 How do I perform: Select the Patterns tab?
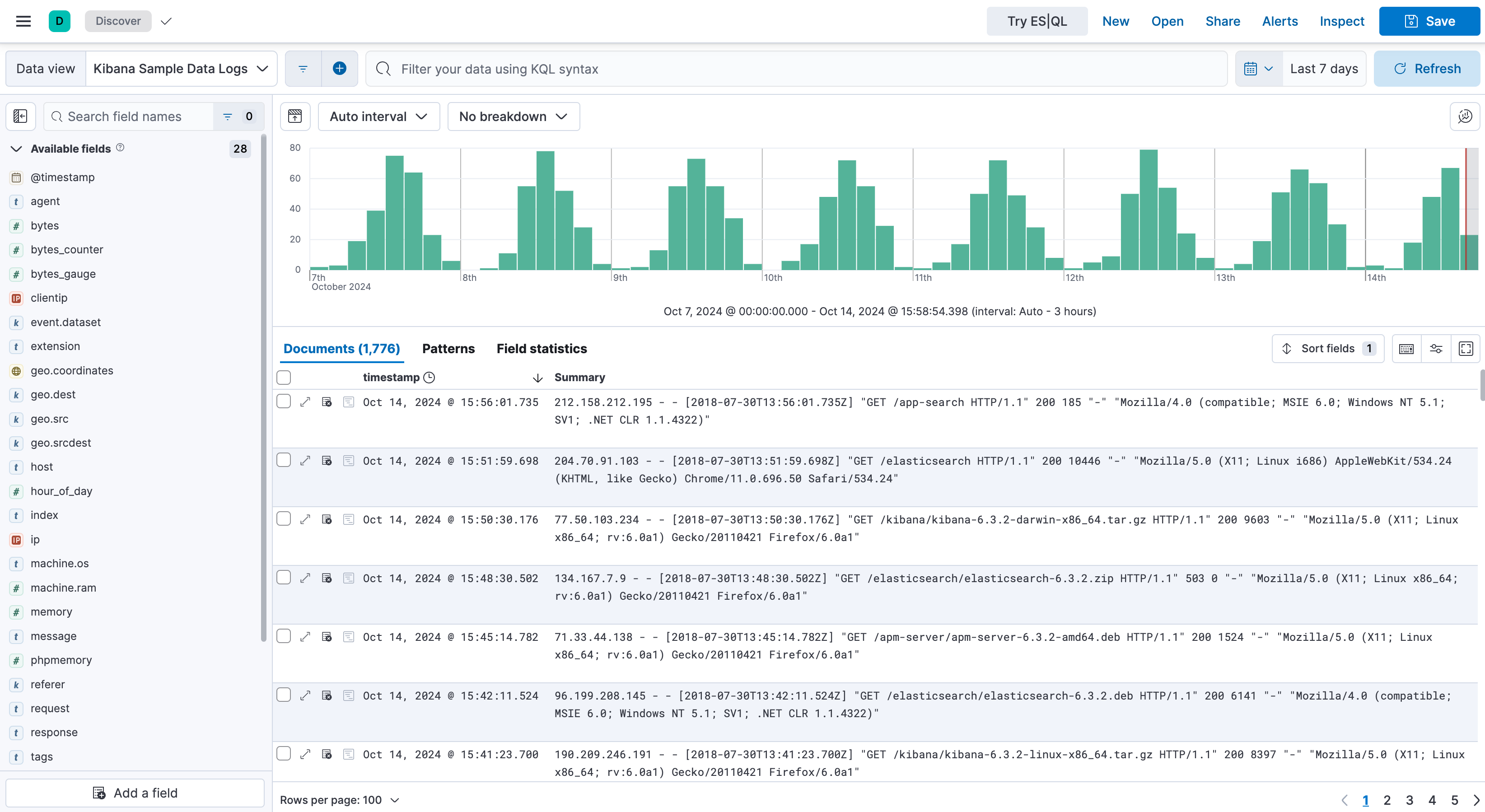pos(448,349)
